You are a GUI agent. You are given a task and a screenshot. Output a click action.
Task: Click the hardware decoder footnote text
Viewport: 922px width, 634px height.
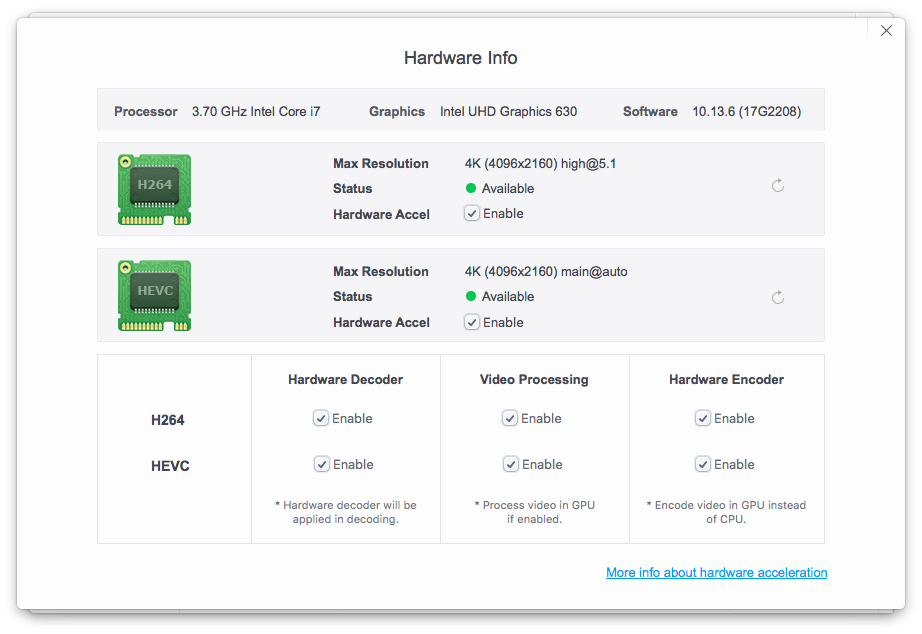click(x=346, y=512)
